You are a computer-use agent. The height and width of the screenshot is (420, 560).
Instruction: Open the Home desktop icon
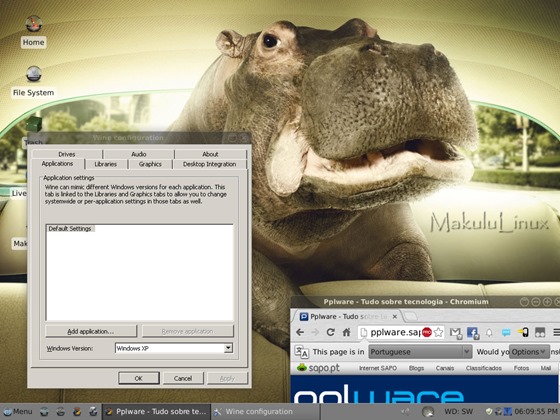[34, 31]
